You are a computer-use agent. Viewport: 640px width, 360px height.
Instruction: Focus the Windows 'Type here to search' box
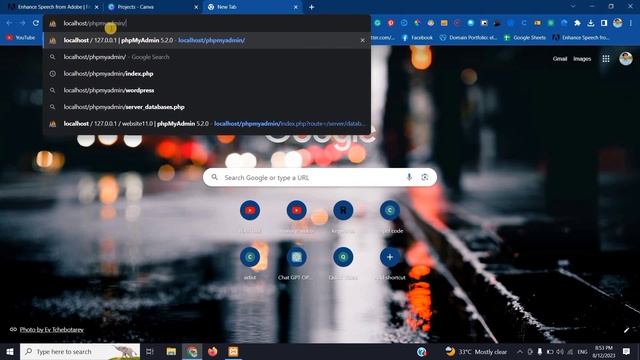pos(80,351)
